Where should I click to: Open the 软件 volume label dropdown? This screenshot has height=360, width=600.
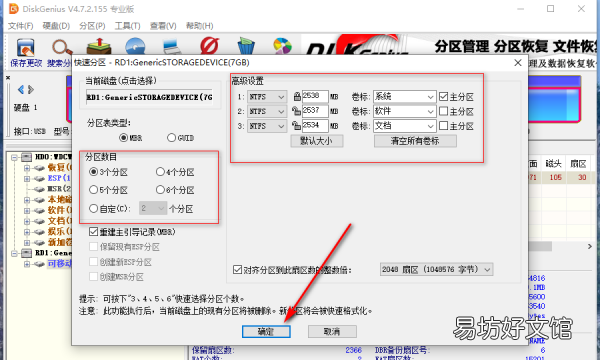coord(430,111)
